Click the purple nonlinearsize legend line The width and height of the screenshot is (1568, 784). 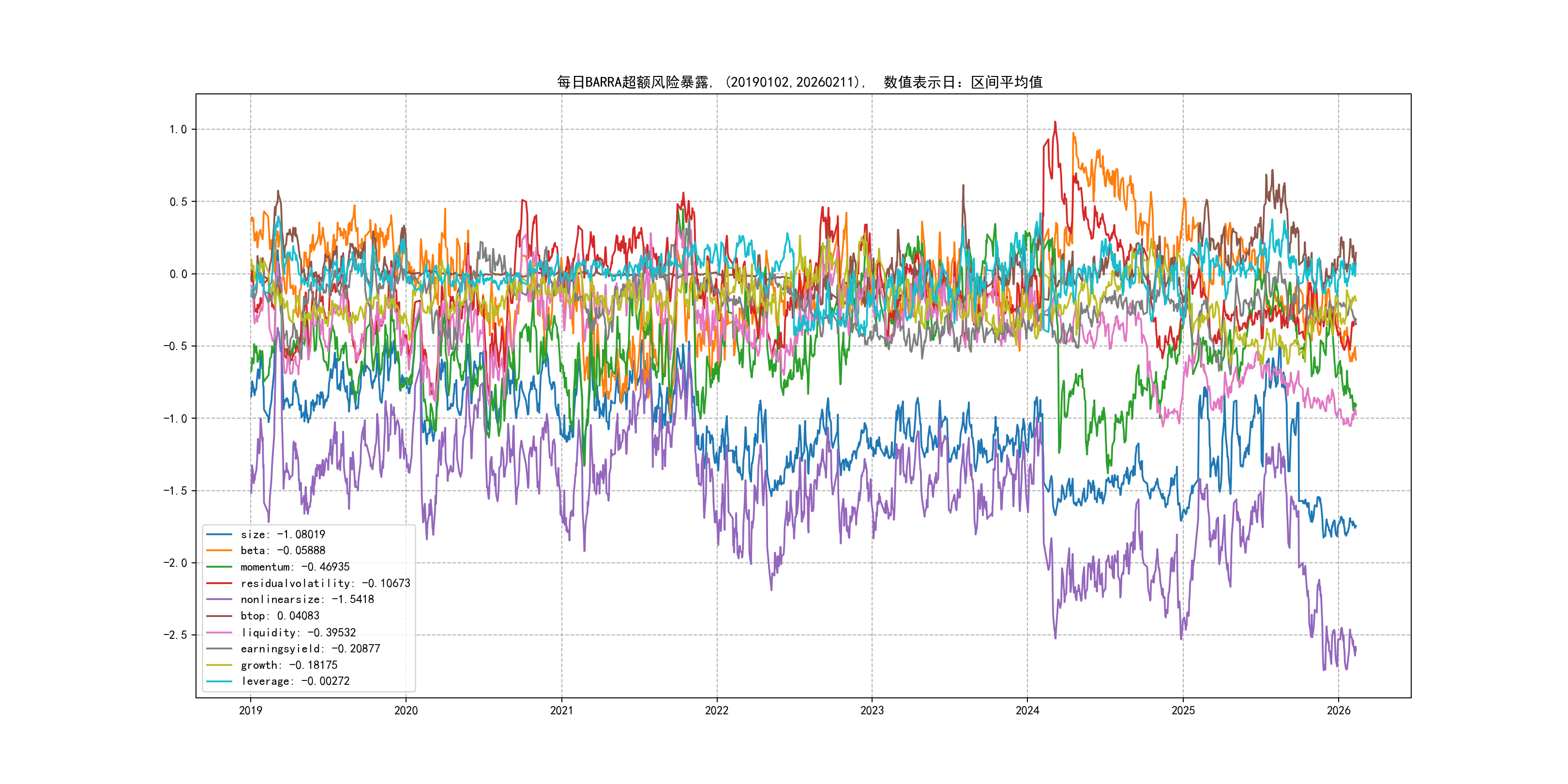[x=219, y=600]
